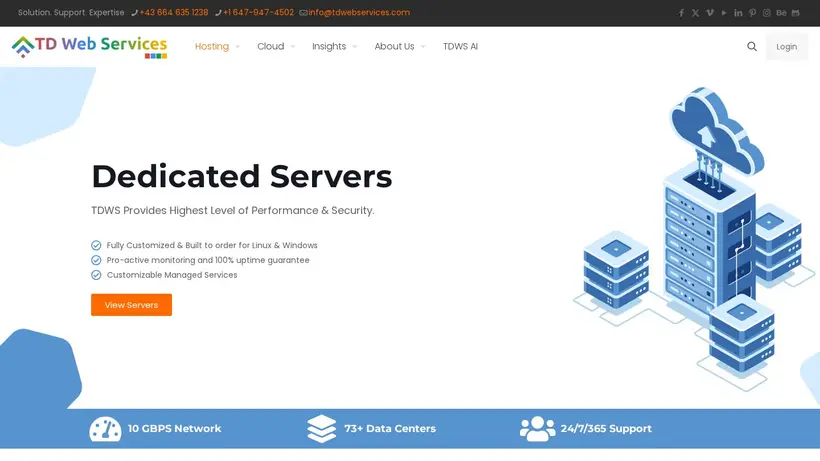
Task: Open the Insights menu item
Action: point(329,47)
